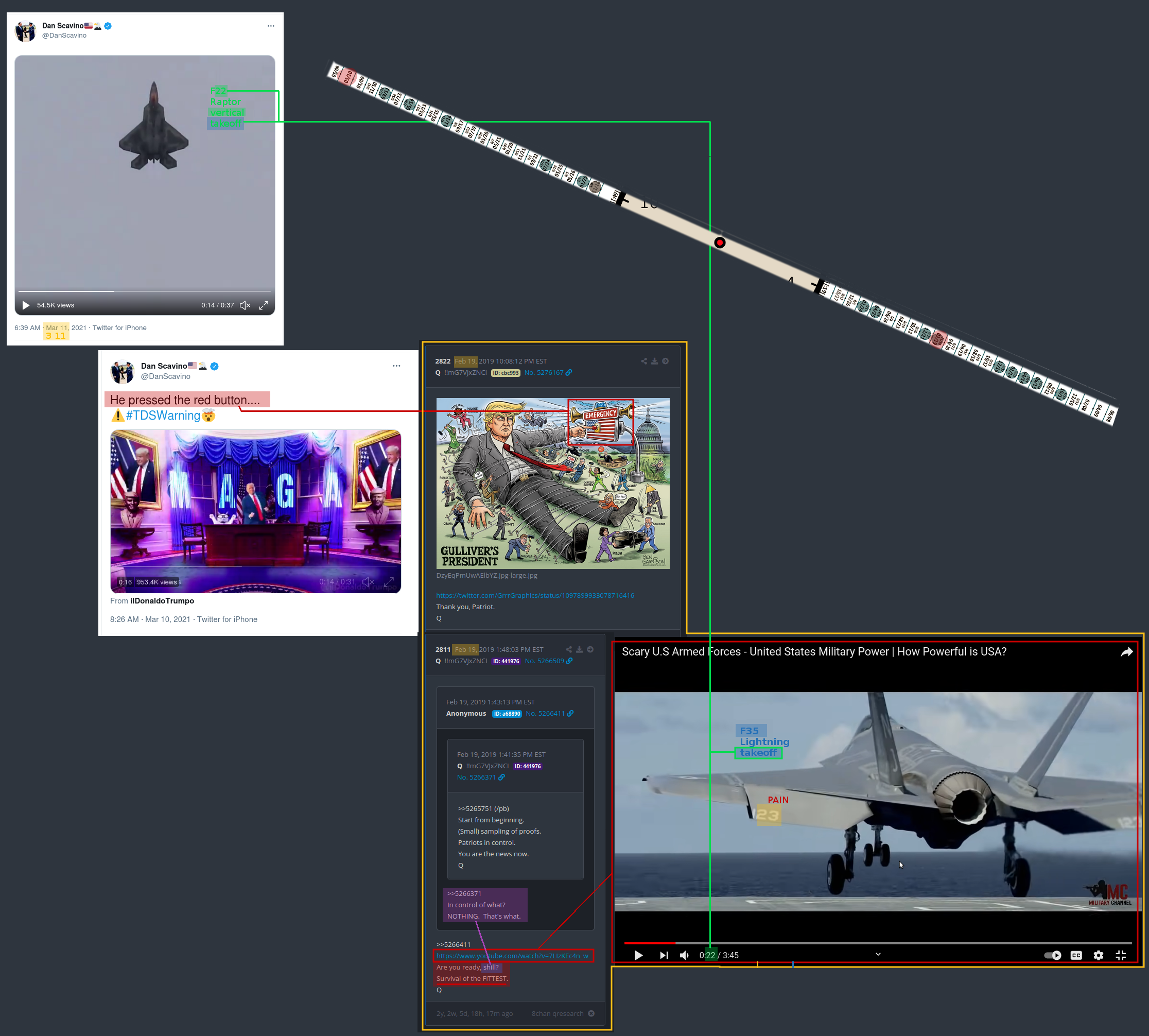Screen dimensions: 1149x1036
Task: Skip to next YouTube video
Action: (664, 955)
